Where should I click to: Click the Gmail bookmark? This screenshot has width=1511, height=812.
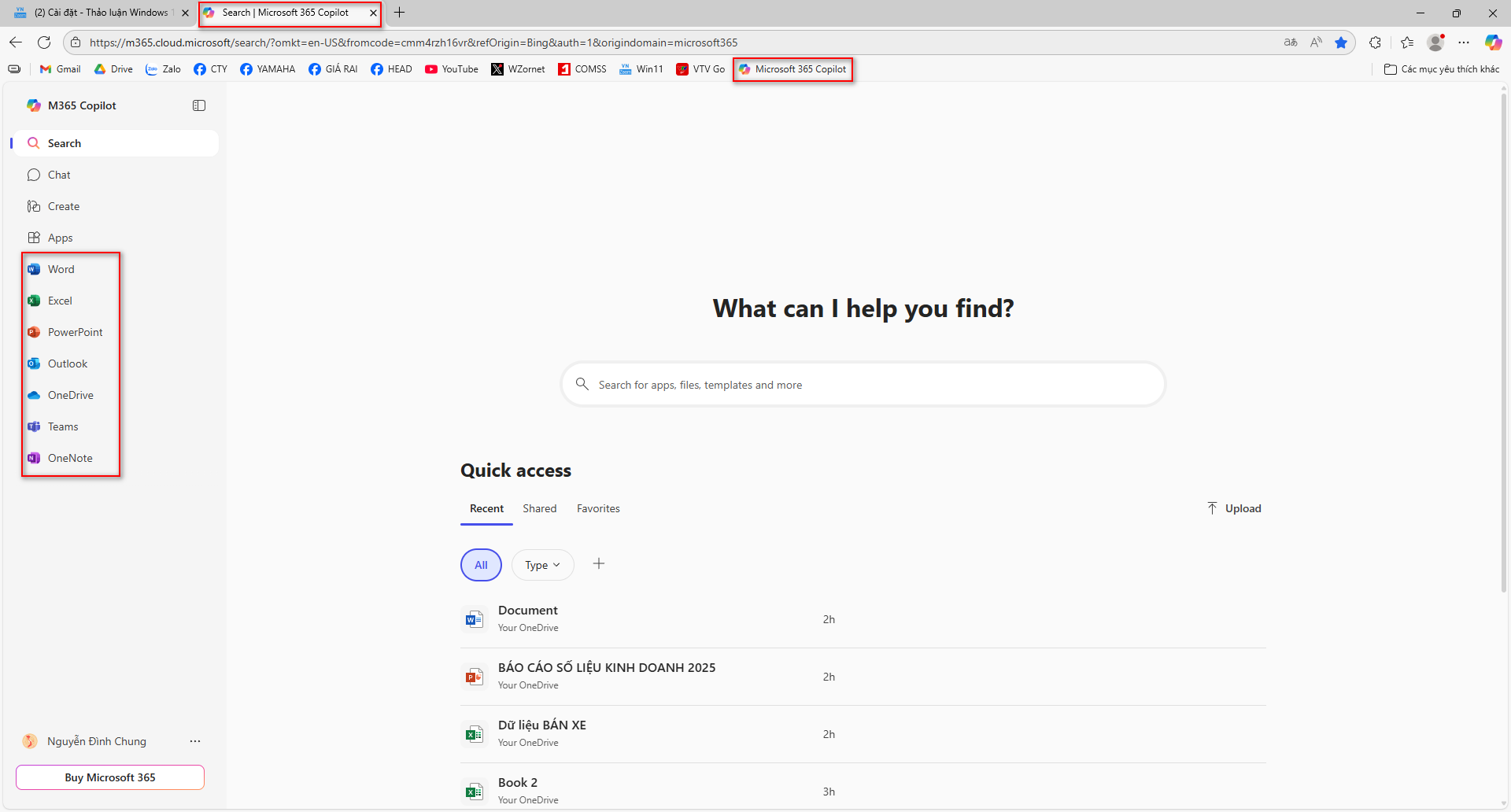coord(61,69)
